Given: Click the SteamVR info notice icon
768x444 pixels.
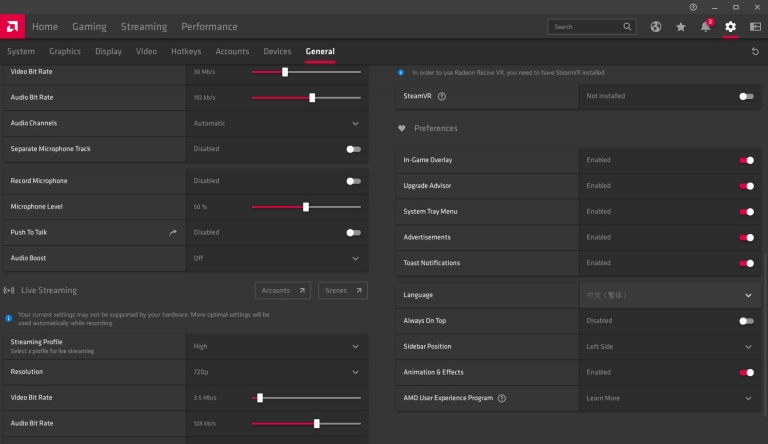Looking at the screenshot, I should click(401, 73).
